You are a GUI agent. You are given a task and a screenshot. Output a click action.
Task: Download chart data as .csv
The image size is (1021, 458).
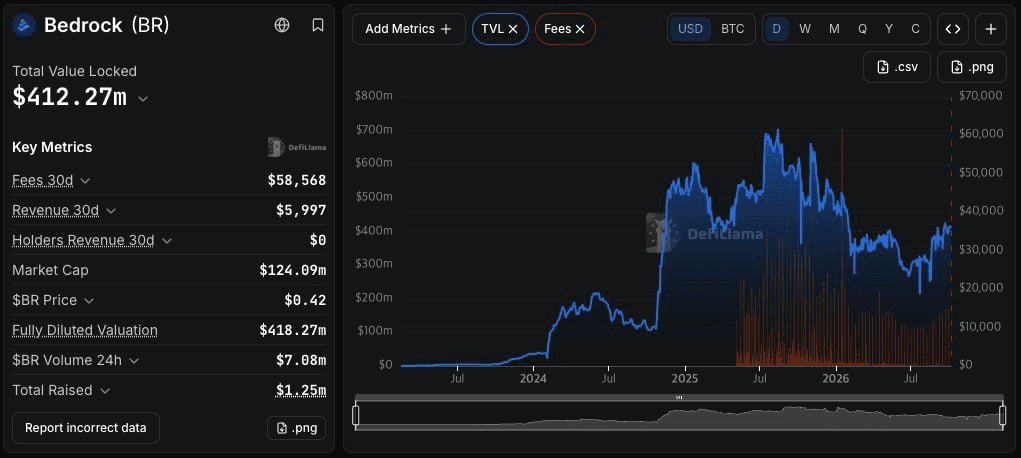pyautogui.click(x=897, y=67)
